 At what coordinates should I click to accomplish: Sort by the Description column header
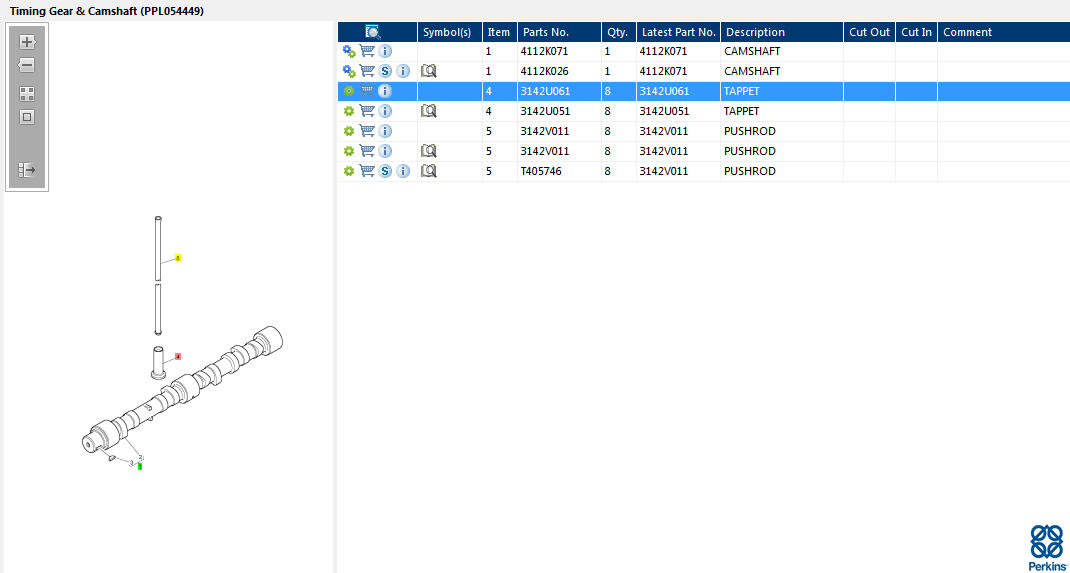782,32
